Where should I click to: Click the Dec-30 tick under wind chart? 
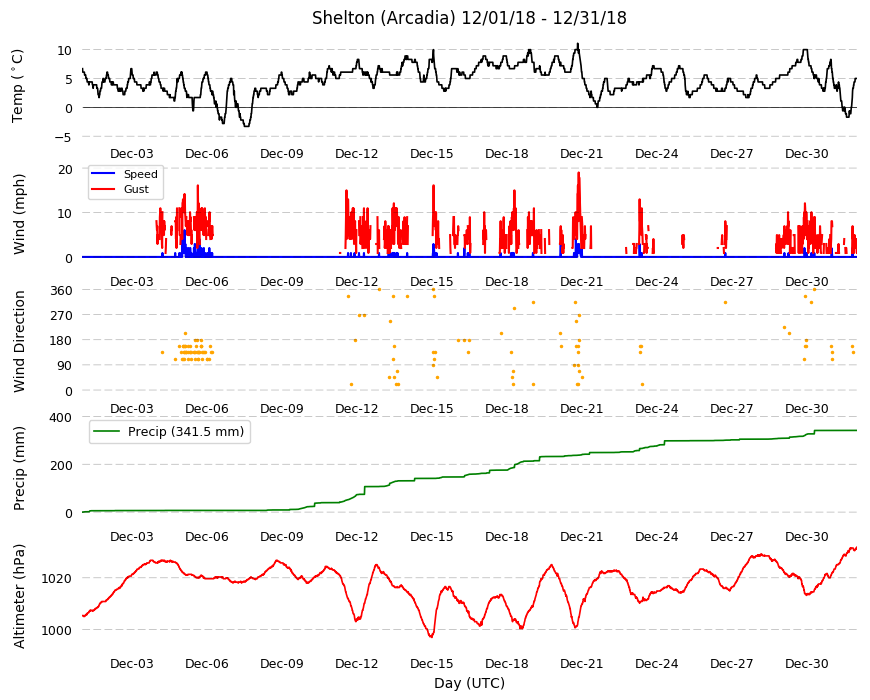tap(807, 281)
